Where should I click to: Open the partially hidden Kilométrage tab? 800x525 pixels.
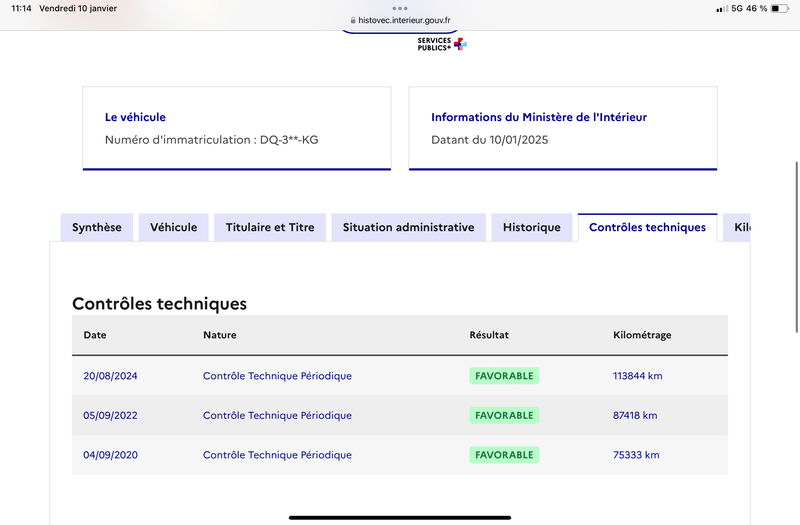click(x=737, y=228)
